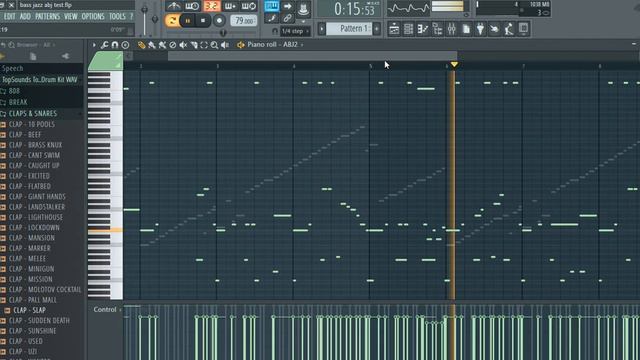640x360 pixels.
Task: Click the top hat multilink icon
Action: coord(303,8)
